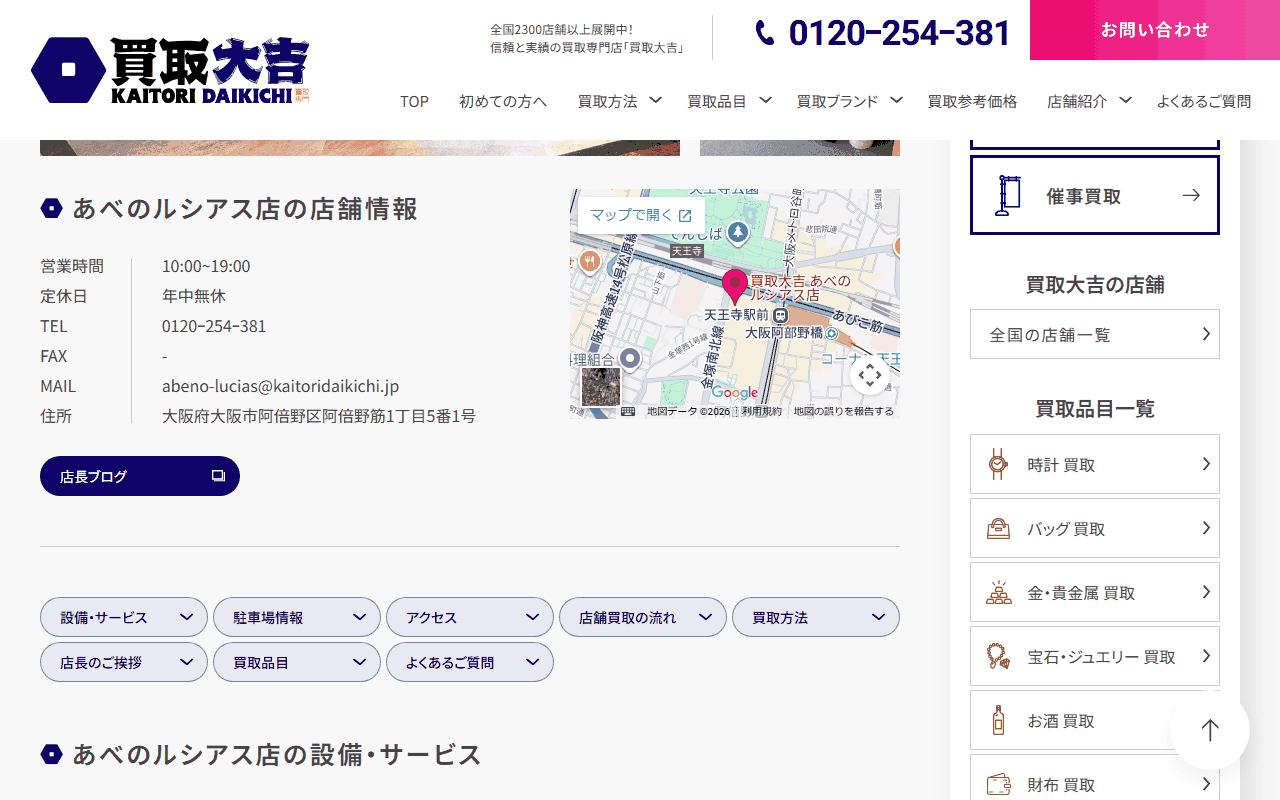The height and width of the screenshot is (800, 1280).
Task: Open the satellite view thumbnail on map
Action: click(601, 387)
